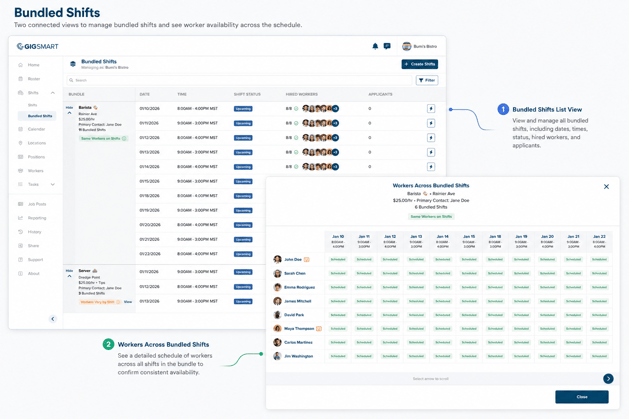629x419 pixels.
Task: Click the Reporting chart icon
Action: tap(20, 218)
